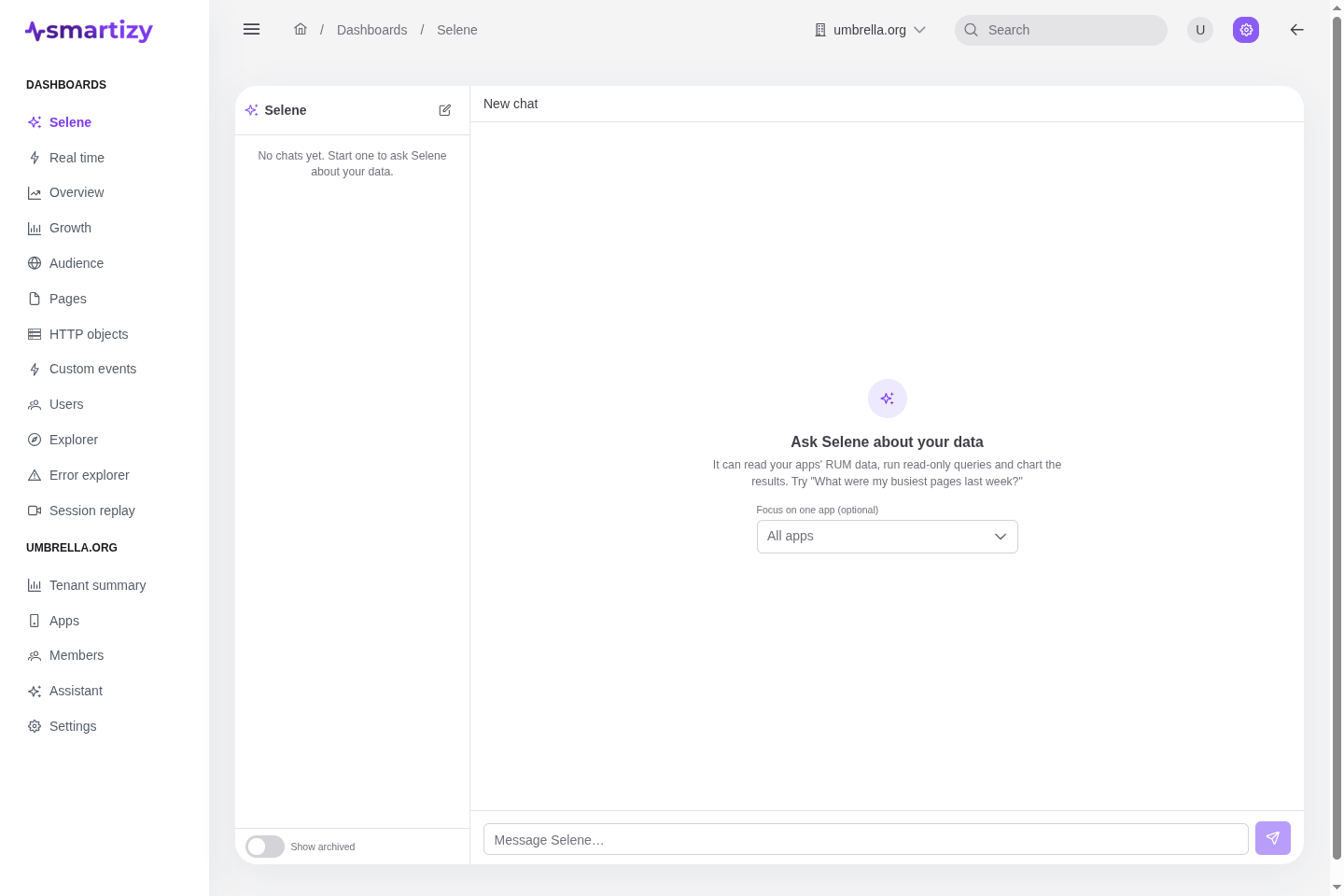1344x896 pixels.
Task: Click the page vertical scrollbar
Action: 1337,439
